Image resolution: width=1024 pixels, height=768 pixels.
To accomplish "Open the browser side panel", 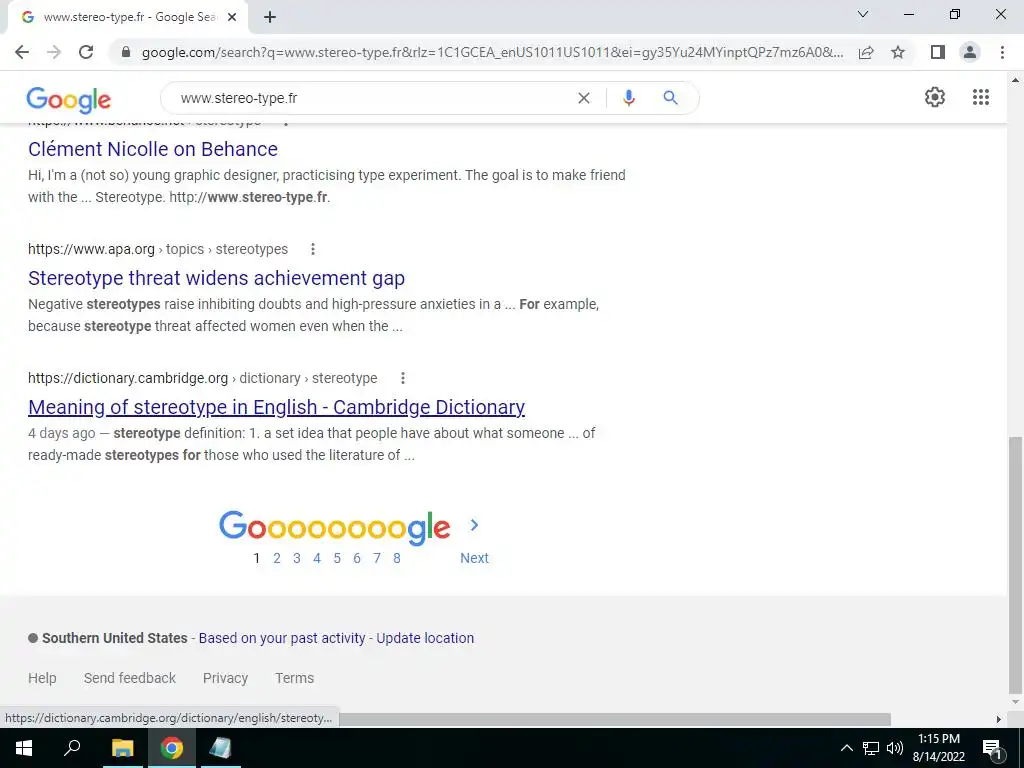I will [x=938, y=52].
